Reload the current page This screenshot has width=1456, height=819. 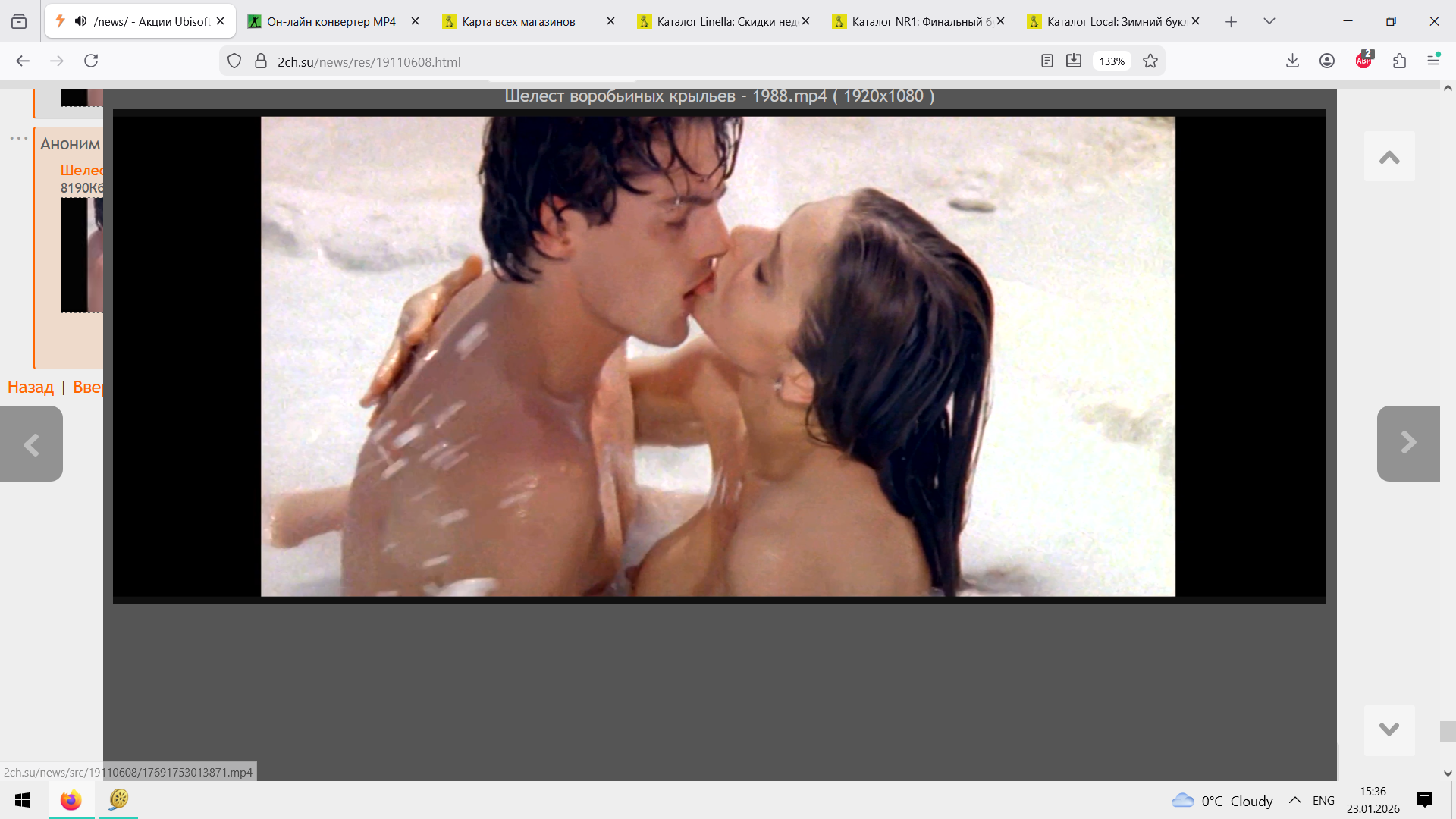[91, 61]
